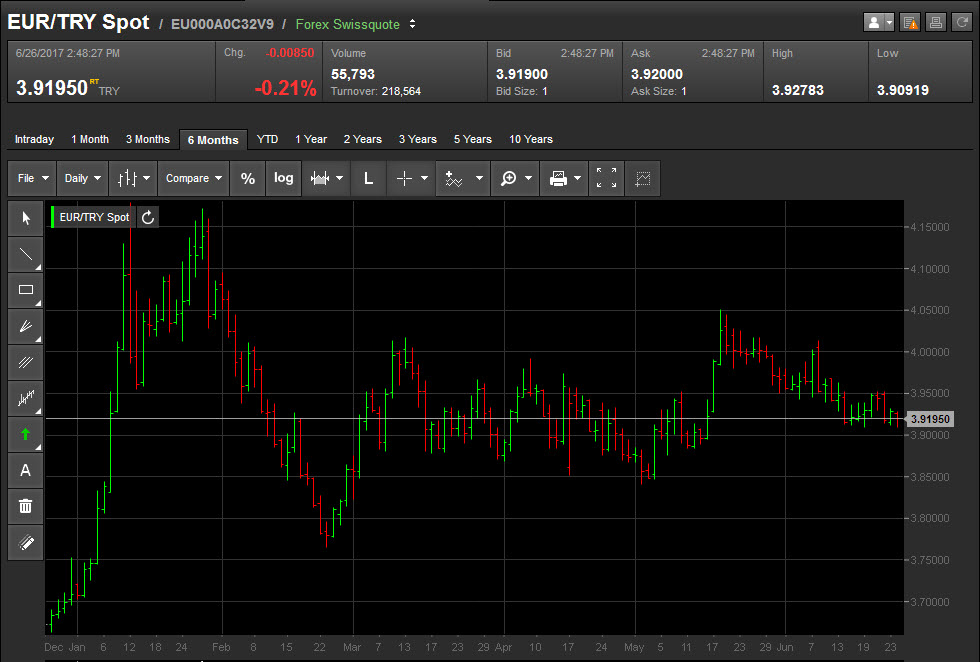Toggle the L last-price line button
The image size is (980, 662).
coord(368,178)
